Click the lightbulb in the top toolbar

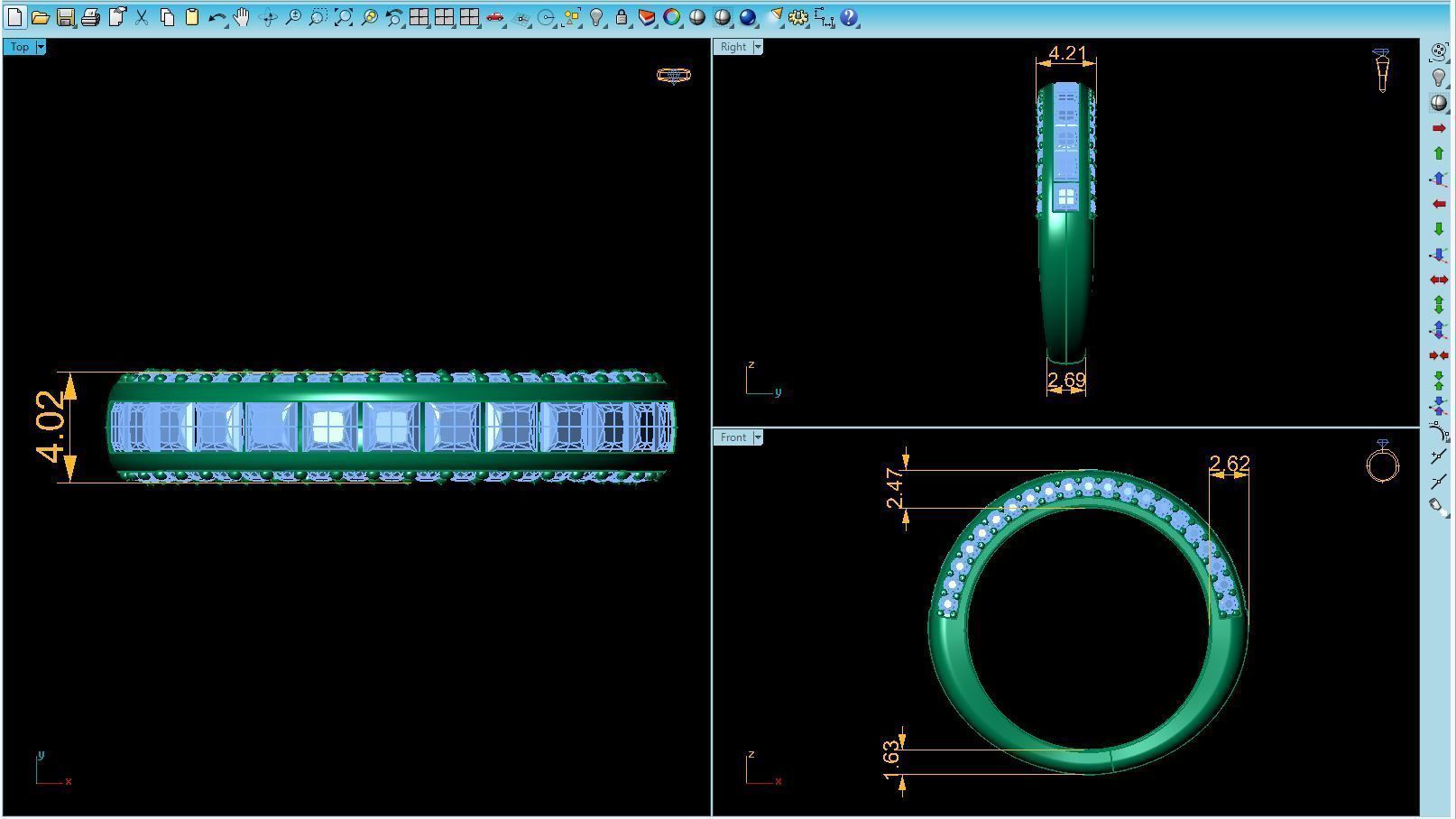[596, 17]
